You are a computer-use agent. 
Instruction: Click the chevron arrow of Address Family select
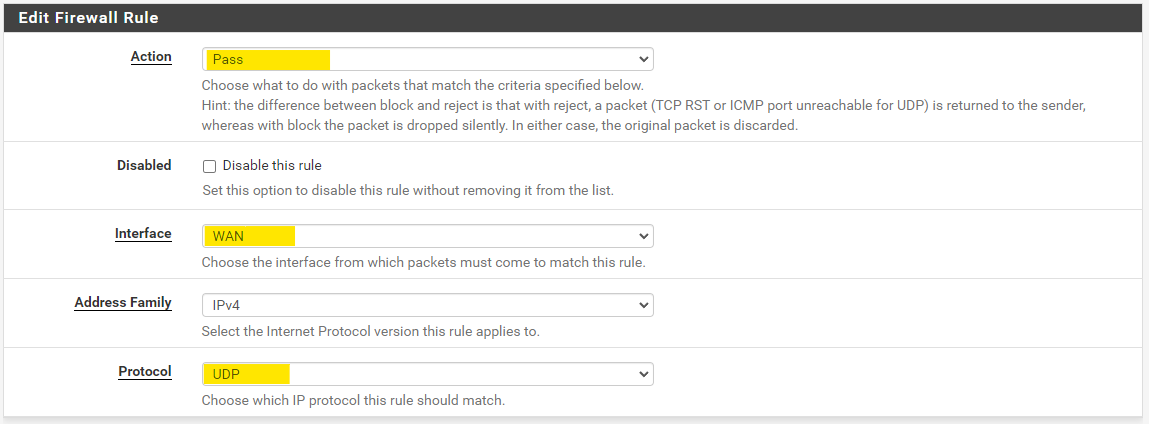[x=643, y=305]
